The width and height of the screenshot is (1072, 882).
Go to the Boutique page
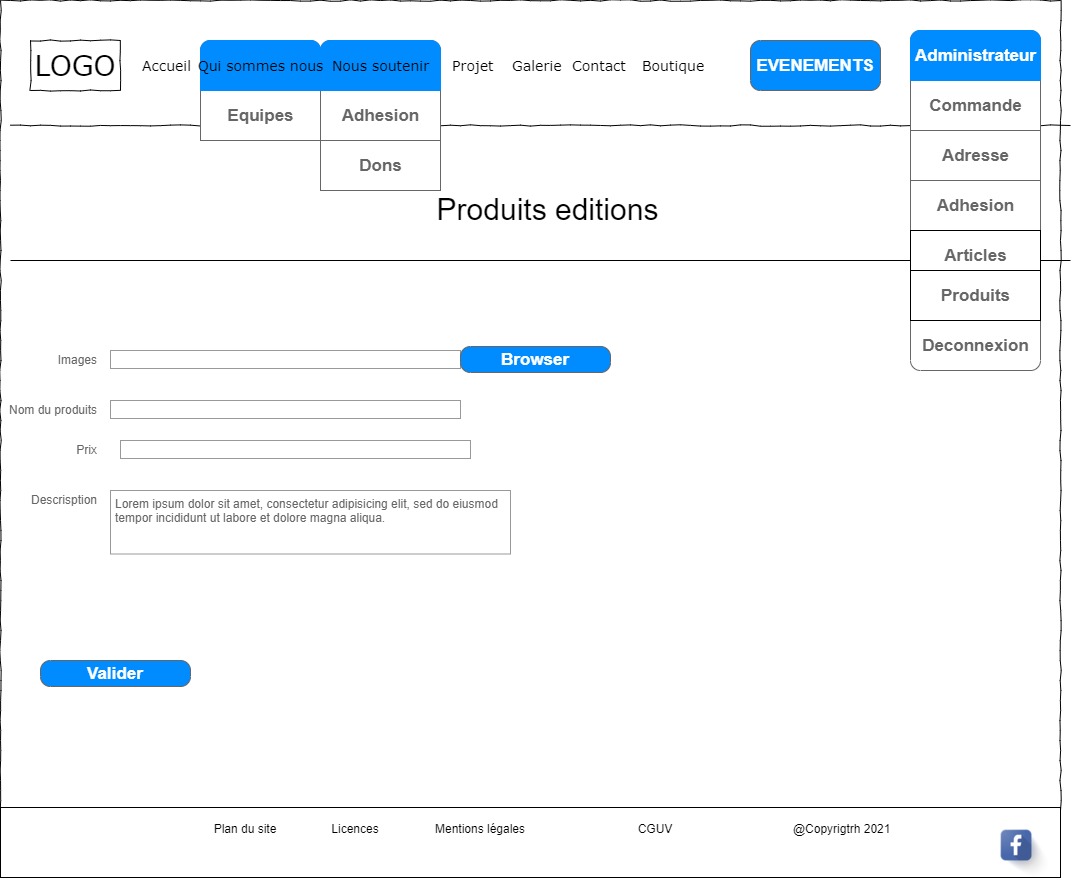click(673, 67)
